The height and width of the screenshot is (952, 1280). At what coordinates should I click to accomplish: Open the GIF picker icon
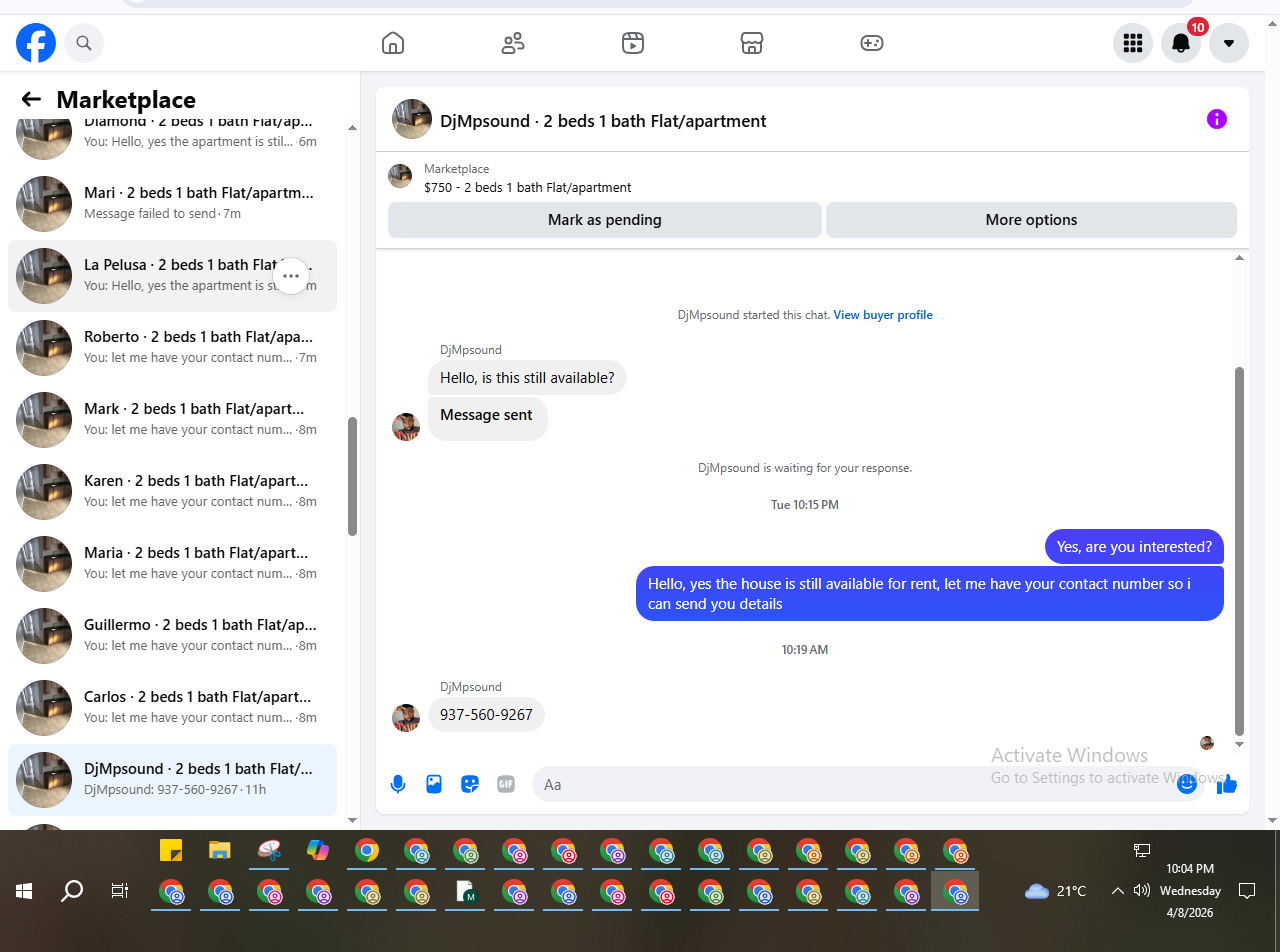pyautogui.click(x=506, y=784)
